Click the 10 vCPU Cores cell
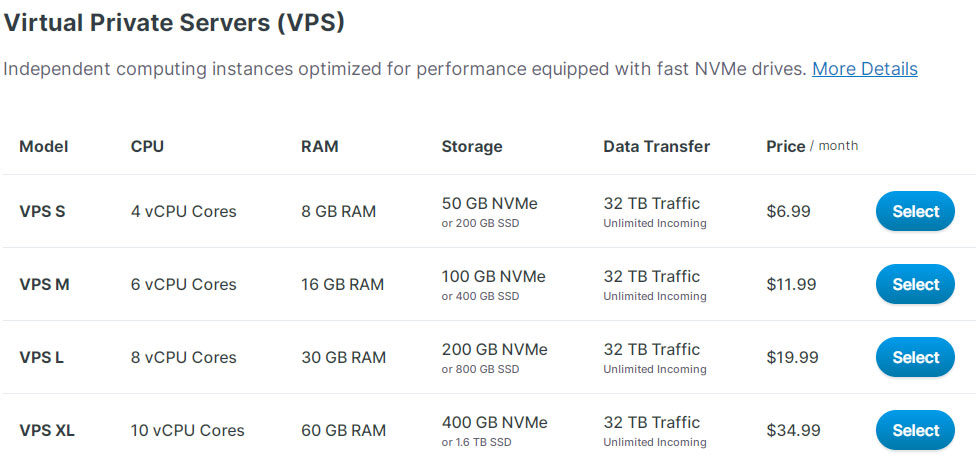976x462 pixels. 187,430
